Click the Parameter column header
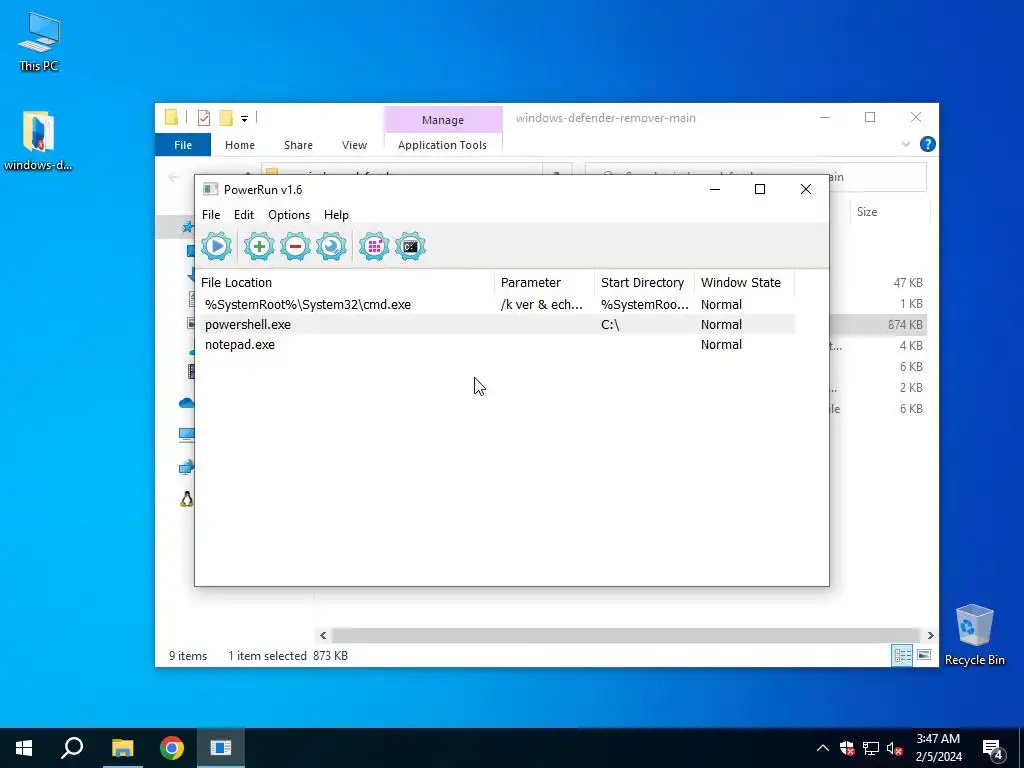The image size is (1024, 768). coord(545,283)
